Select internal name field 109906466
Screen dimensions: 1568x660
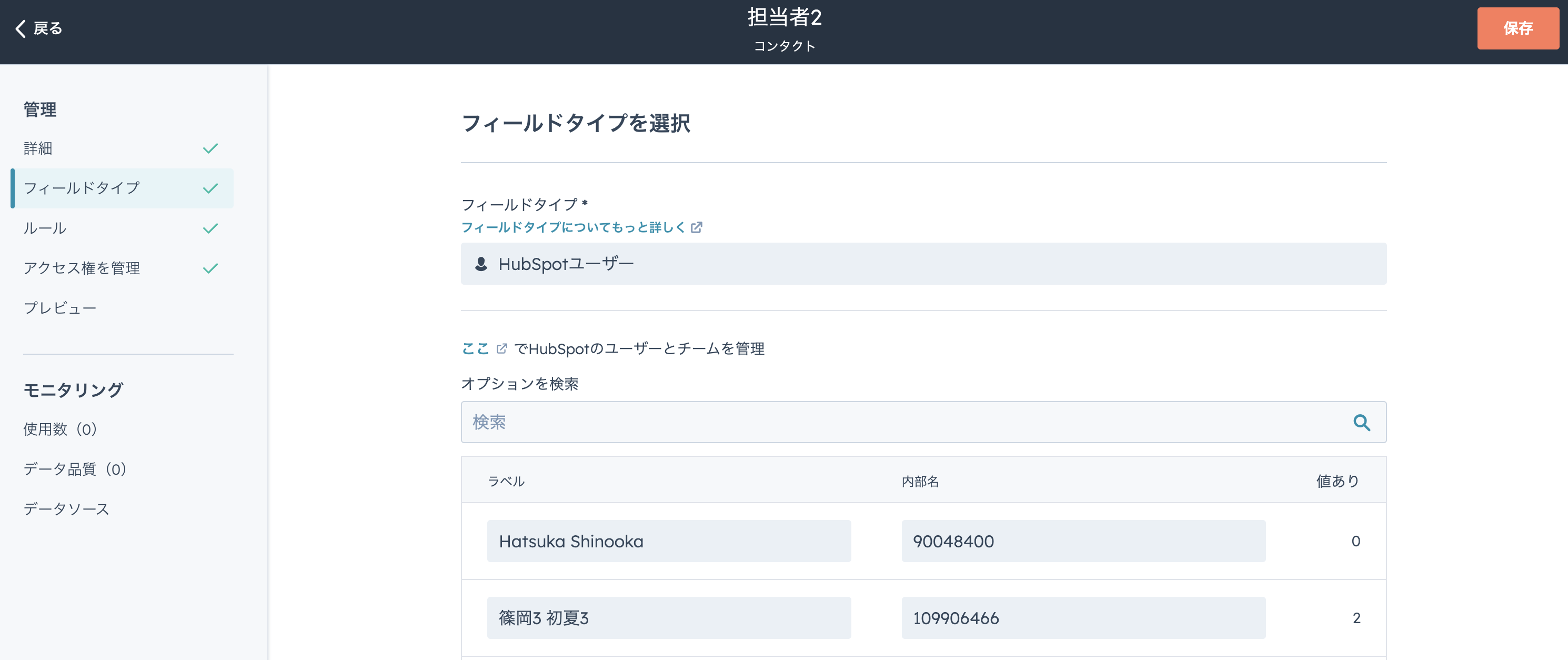pos(1083,617)
